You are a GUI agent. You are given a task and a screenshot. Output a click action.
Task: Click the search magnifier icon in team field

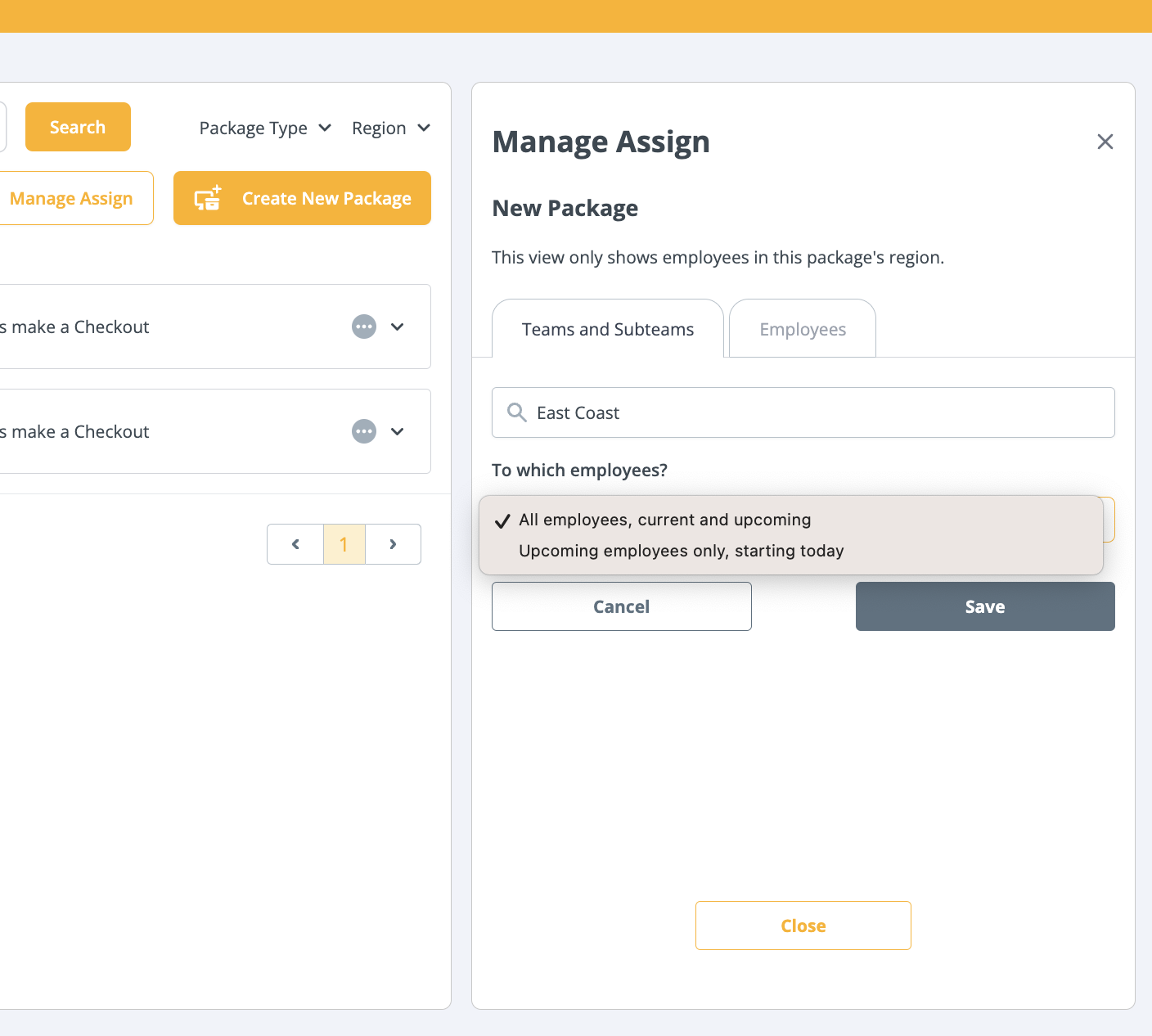[516, 412]
